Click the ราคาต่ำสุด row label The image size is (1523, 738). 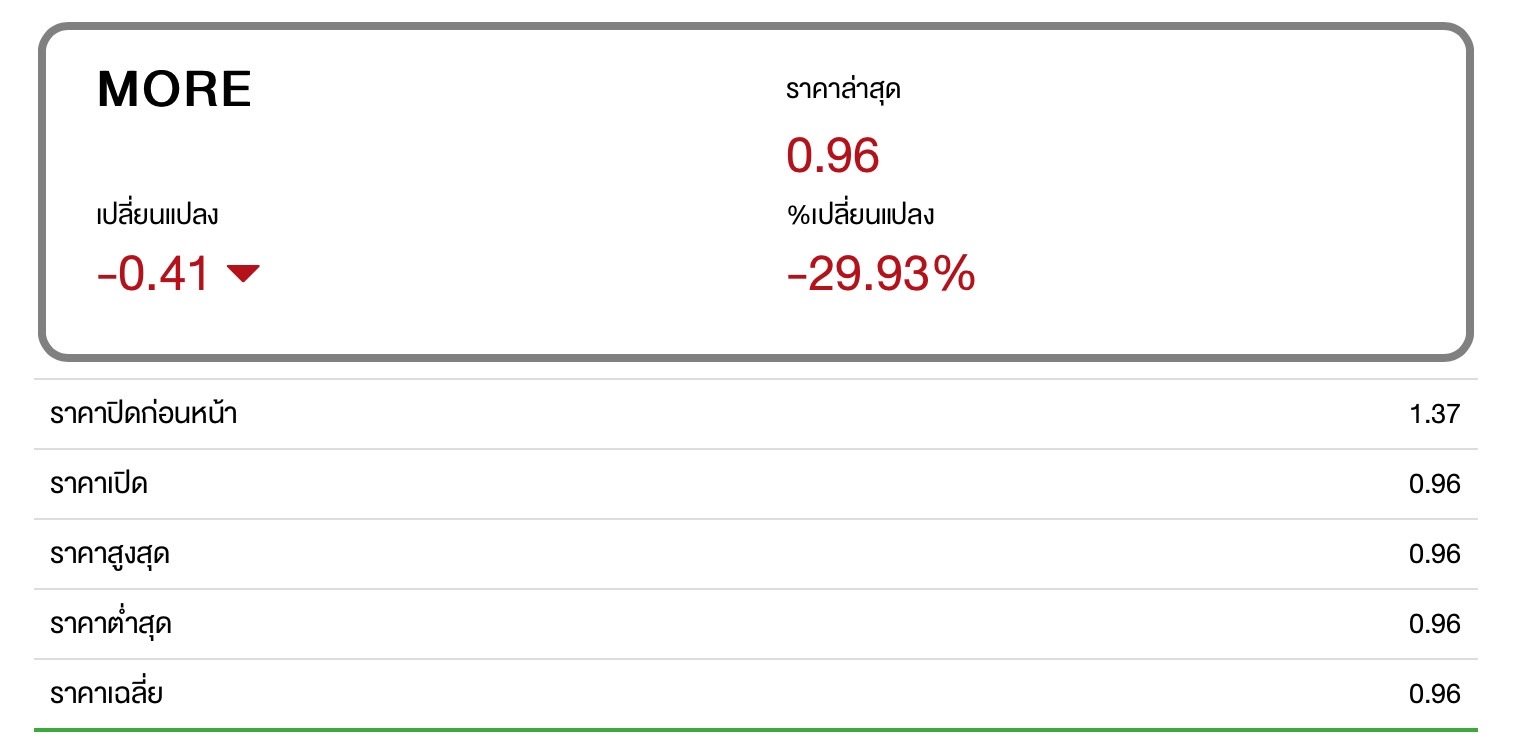110,625
